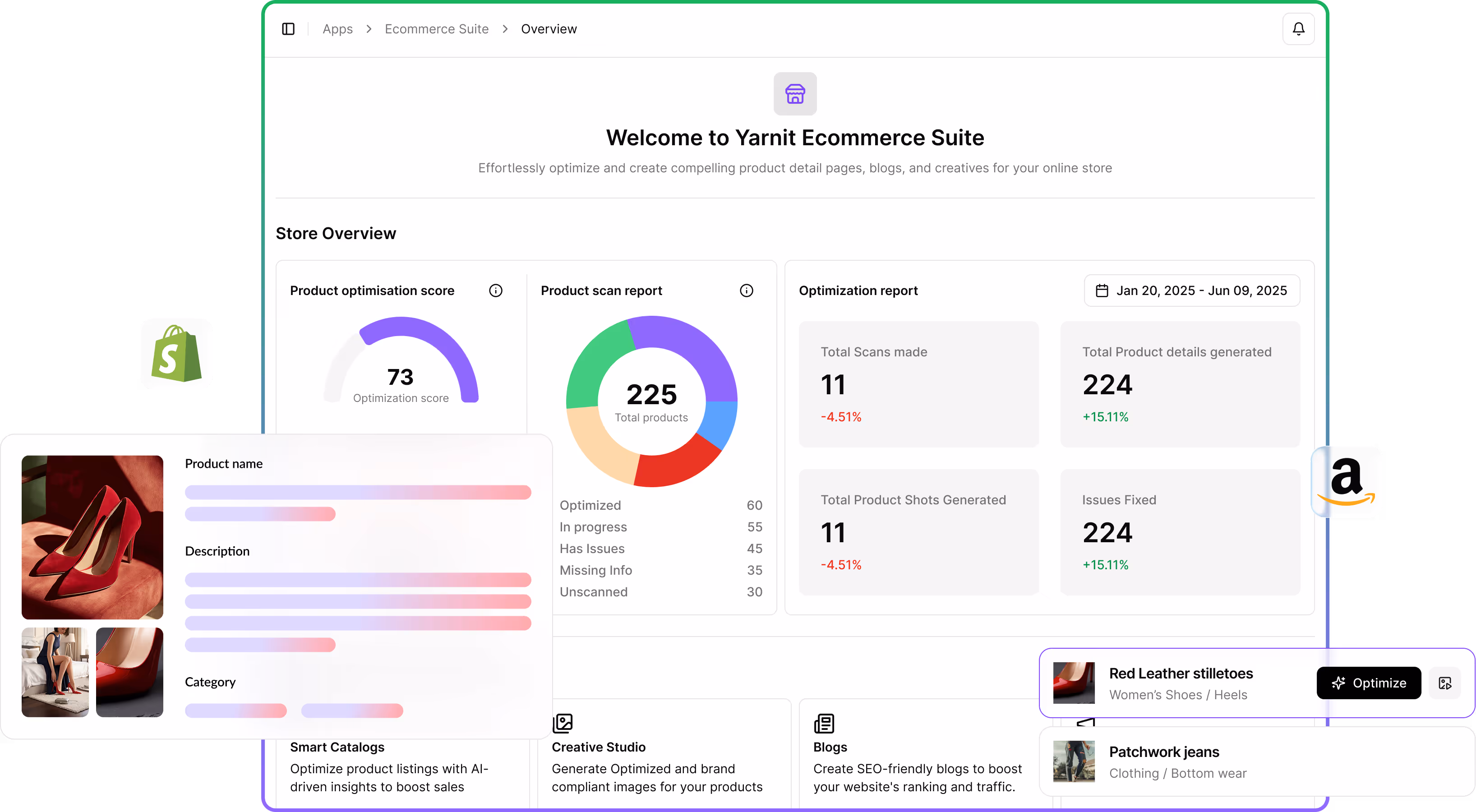Navigate to Ecommerce Suite breadcrumb

tap(436, 29)
